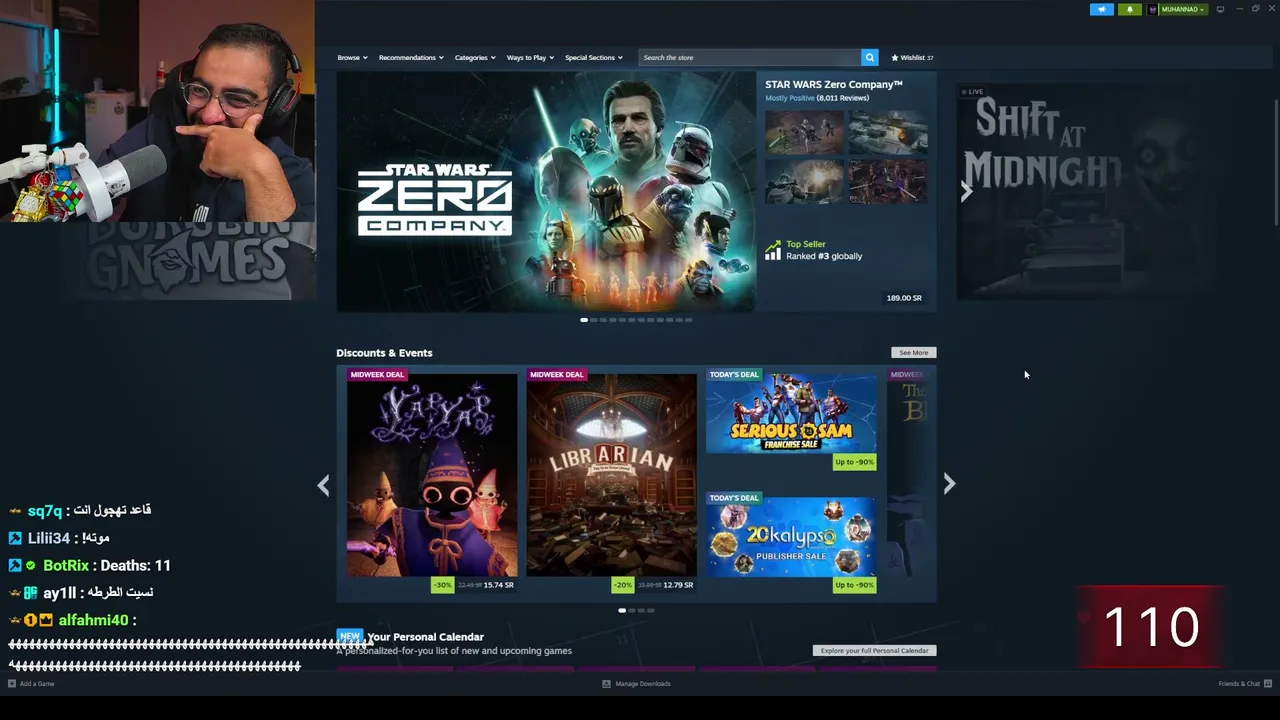Expand the Recommendations menu
This screenshot has height=720, width=1280.
pos(411,57)
